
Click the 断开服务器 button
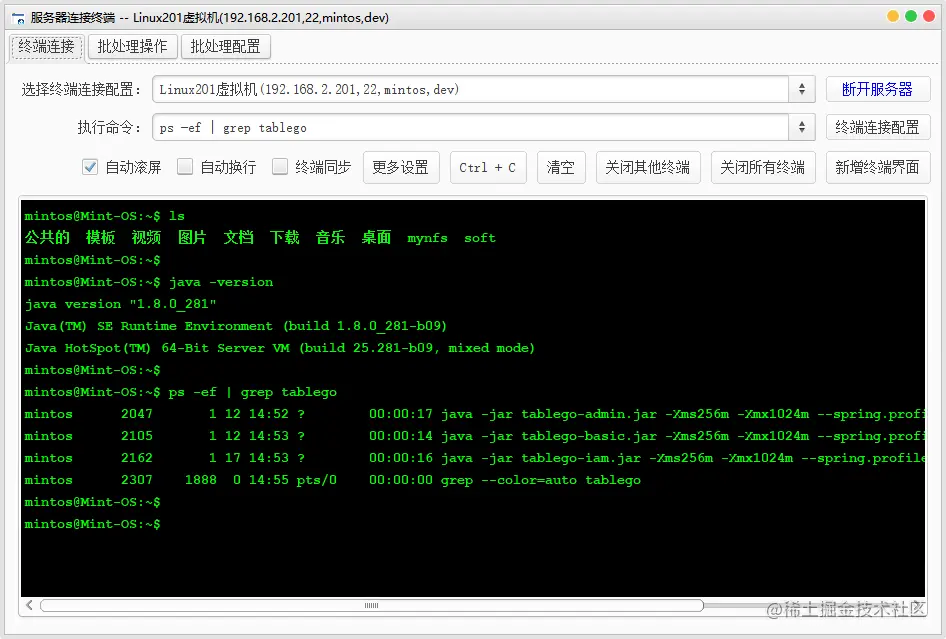click(878, 89)
